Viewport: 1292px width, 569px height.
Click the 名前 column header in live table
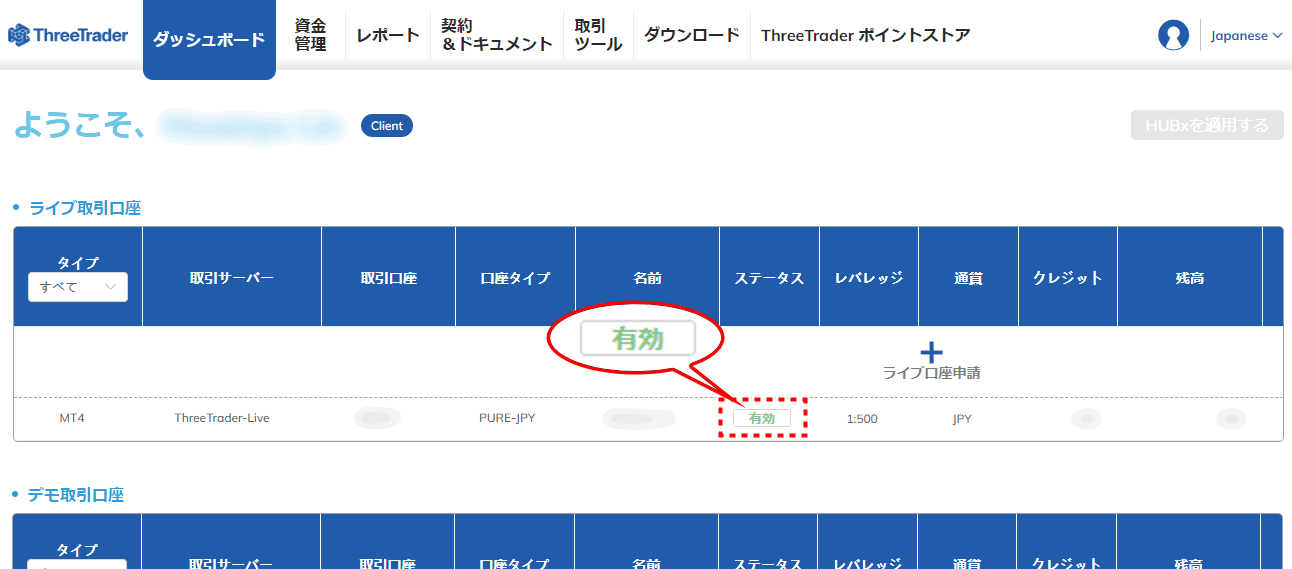pyautogui.click(x=648, y=278)
